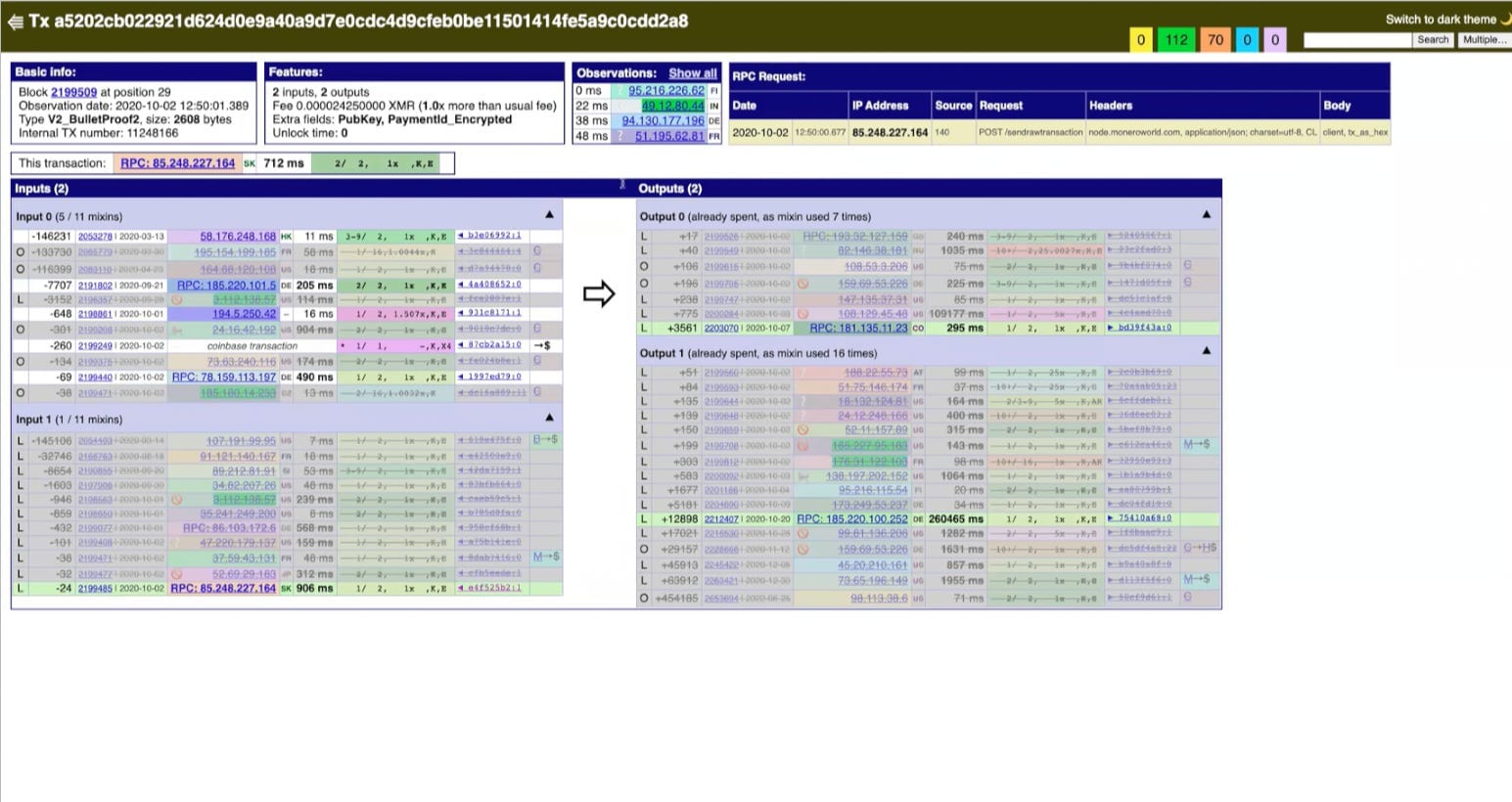Open the tx link 931c8171:1 in Input 0

[489, 313]
